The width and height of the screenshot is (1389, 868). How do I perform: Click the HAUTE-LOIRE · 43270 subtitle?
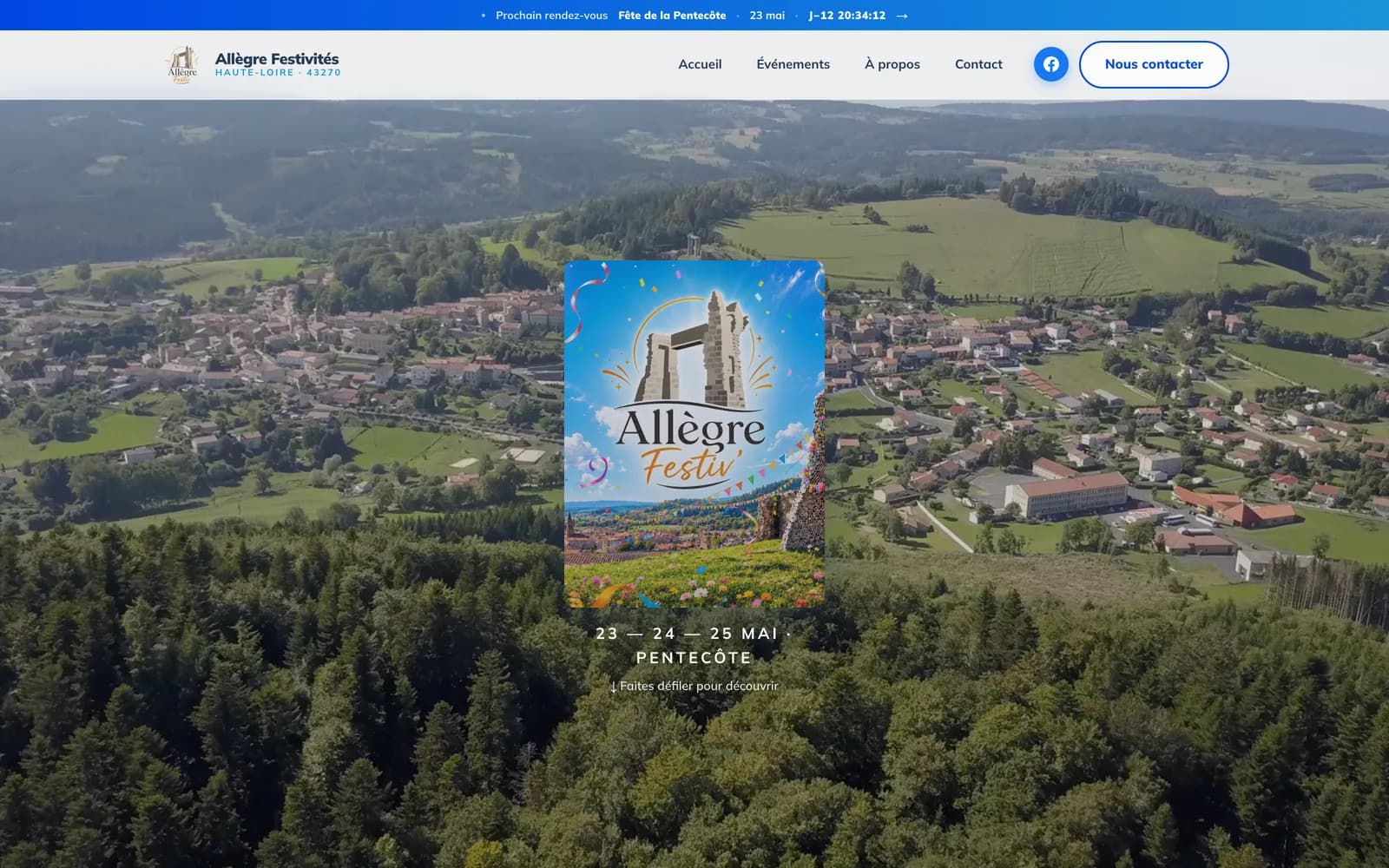click(x=278, y=73)
